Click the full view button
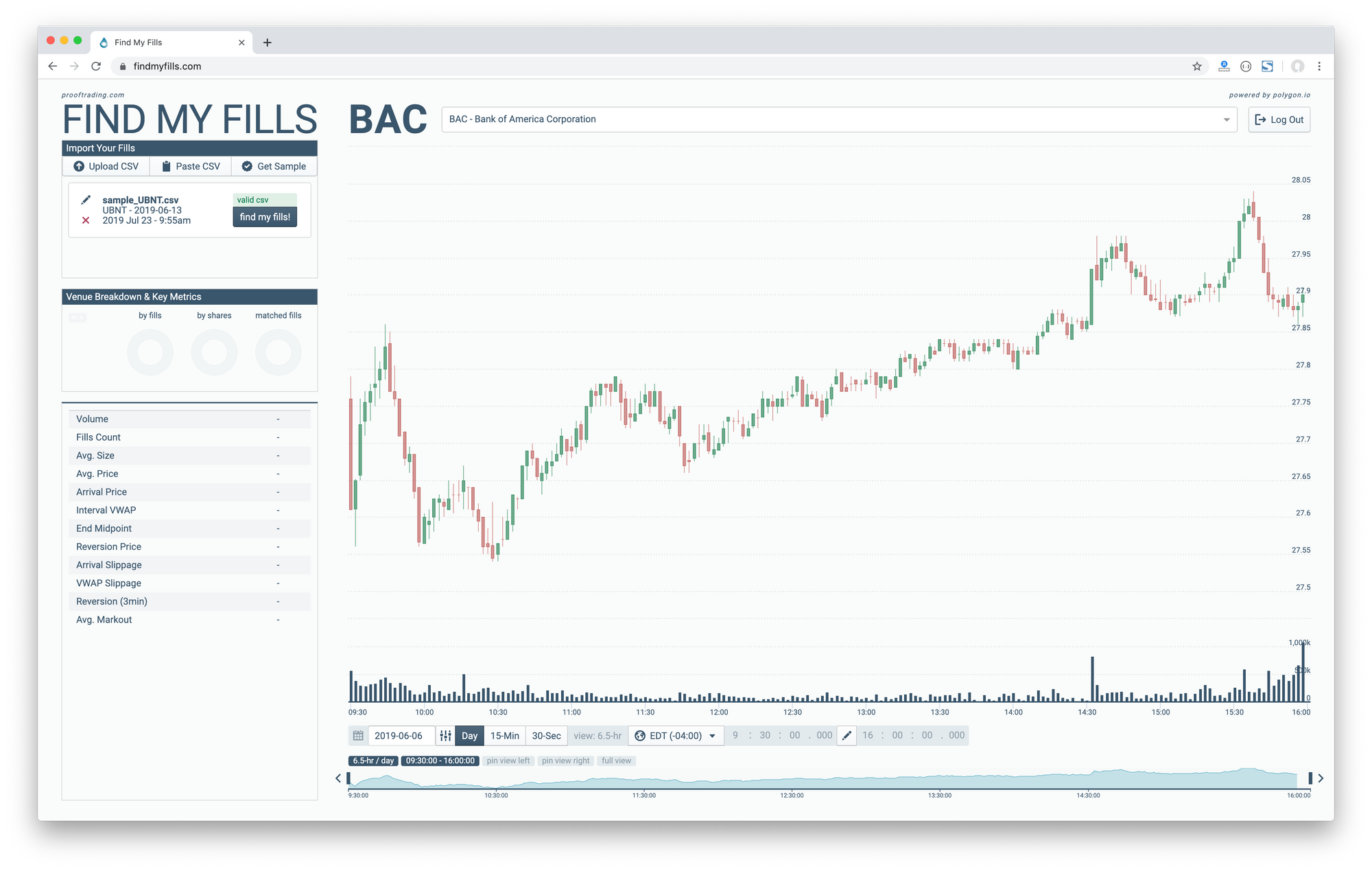This screenshot has height=871, width=1372. click(x=614, y=761)
